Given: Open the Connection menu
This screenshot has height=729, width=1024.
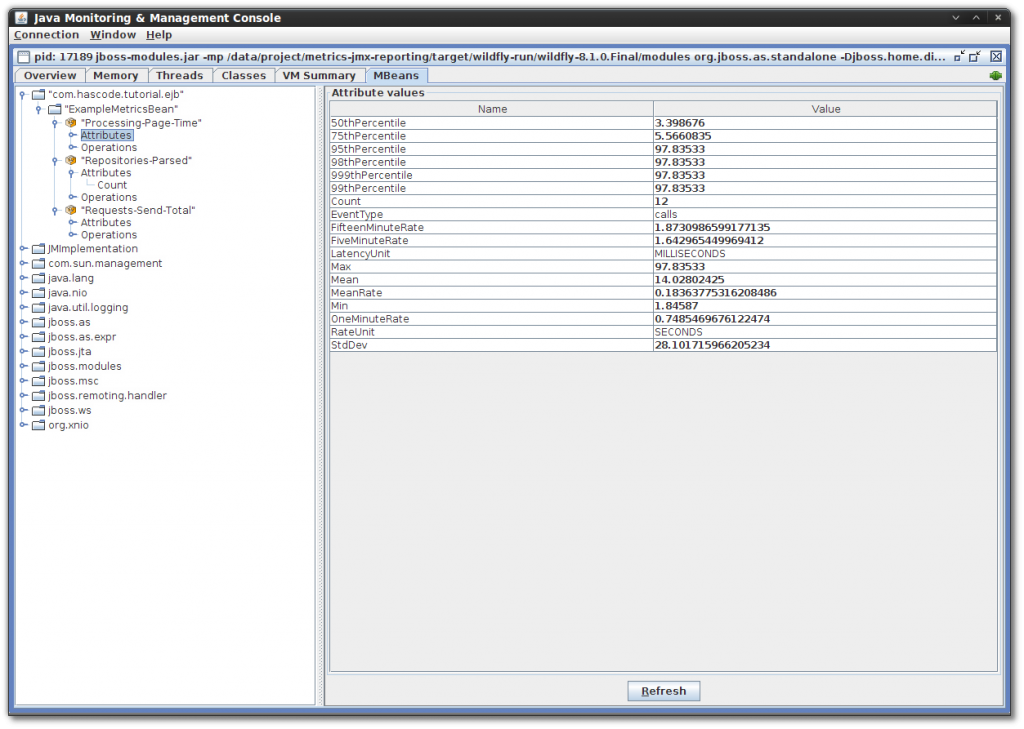Looking at the screenshot, I should pyautogui.click(x=48, y=34).
